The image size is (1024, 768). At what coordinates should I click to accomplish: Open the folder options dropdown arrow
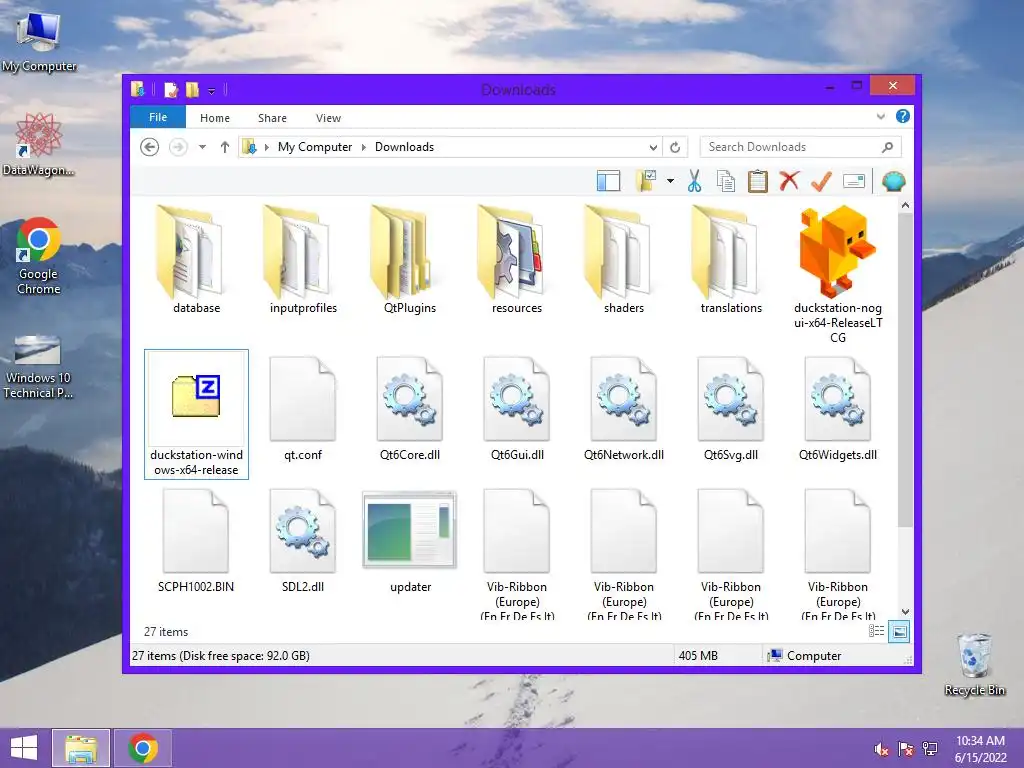[670, 181]
